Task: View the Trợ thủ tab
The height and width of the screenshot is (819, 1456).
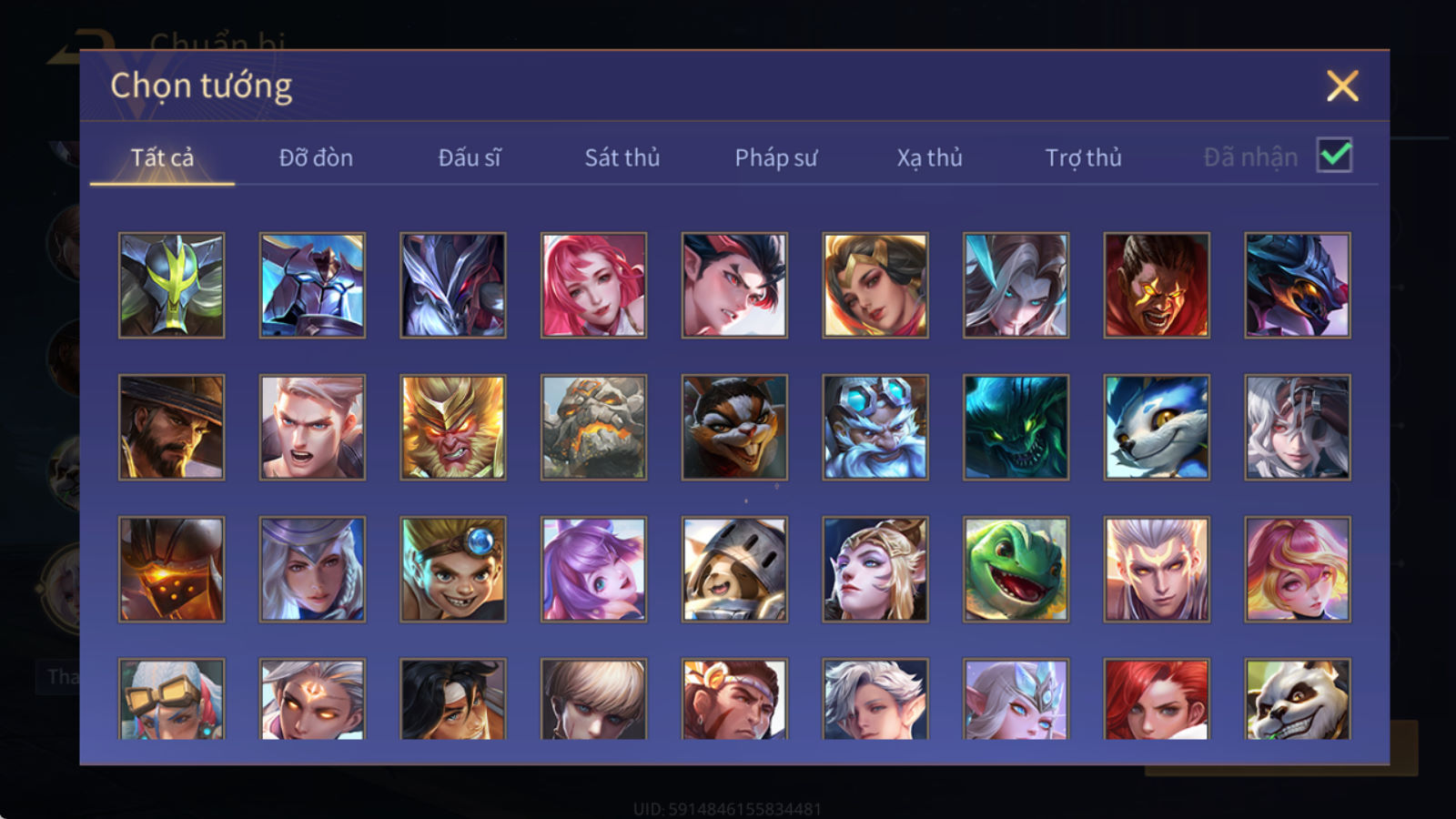Action: pos(1083,157)
